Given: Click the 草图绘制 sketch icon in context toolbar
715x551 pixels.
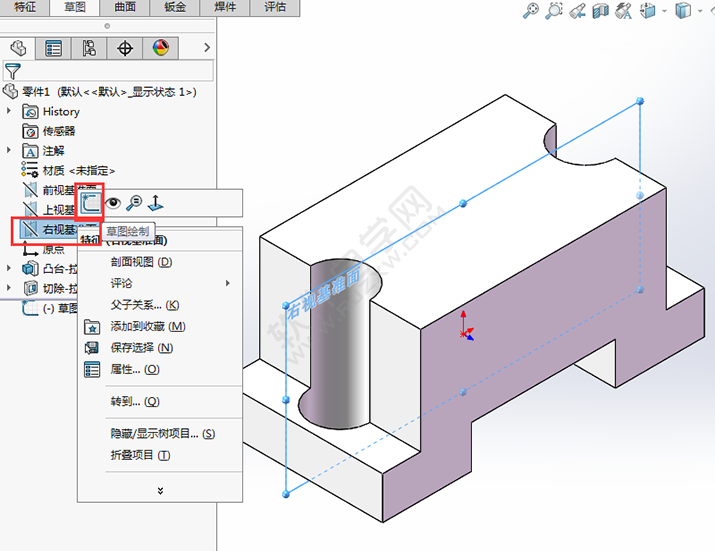Looking at the screenshot, I should [90, 203].
